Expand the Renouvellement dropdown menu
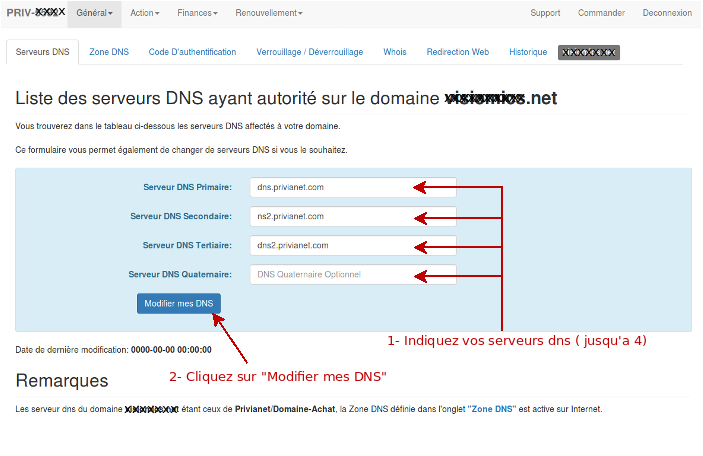Image resolution: width=703 pixels, height=456 pixels. 269,13
